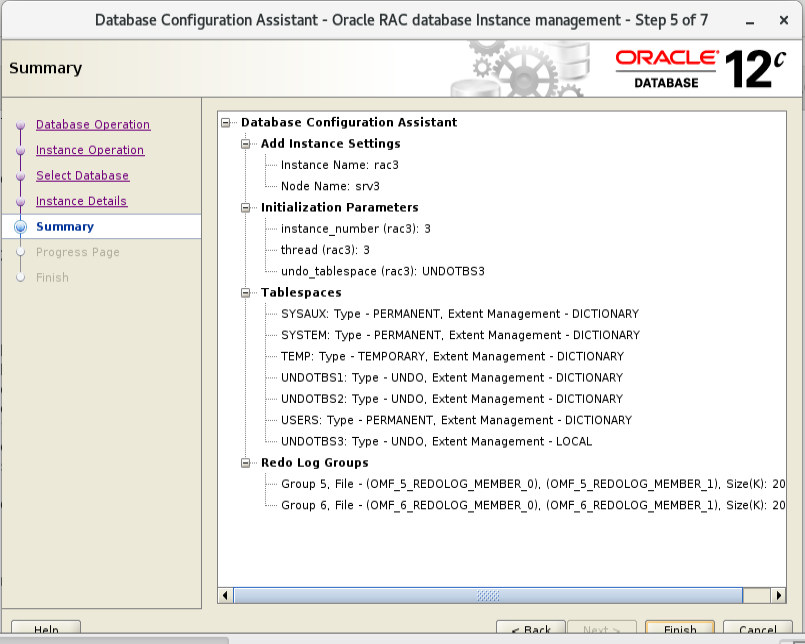Select the Initialization Parameters heading
Image resolution: width=805 pixels, height=644 pixels.
[339, 207]
